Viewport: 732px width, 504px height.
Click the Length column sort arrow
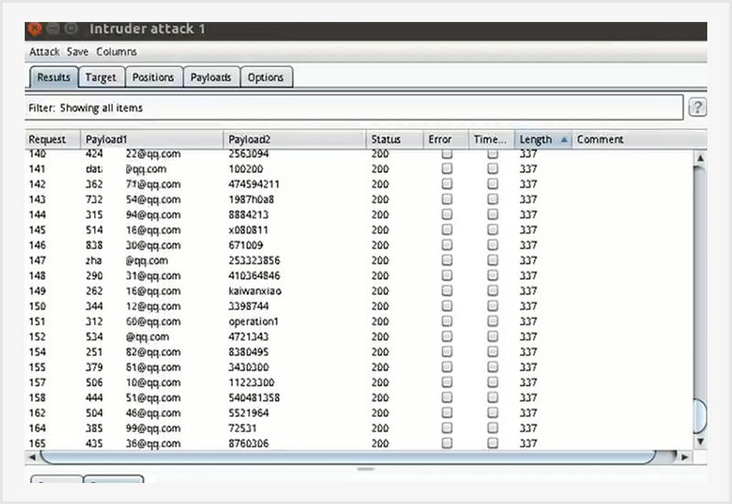click(563, 140)
